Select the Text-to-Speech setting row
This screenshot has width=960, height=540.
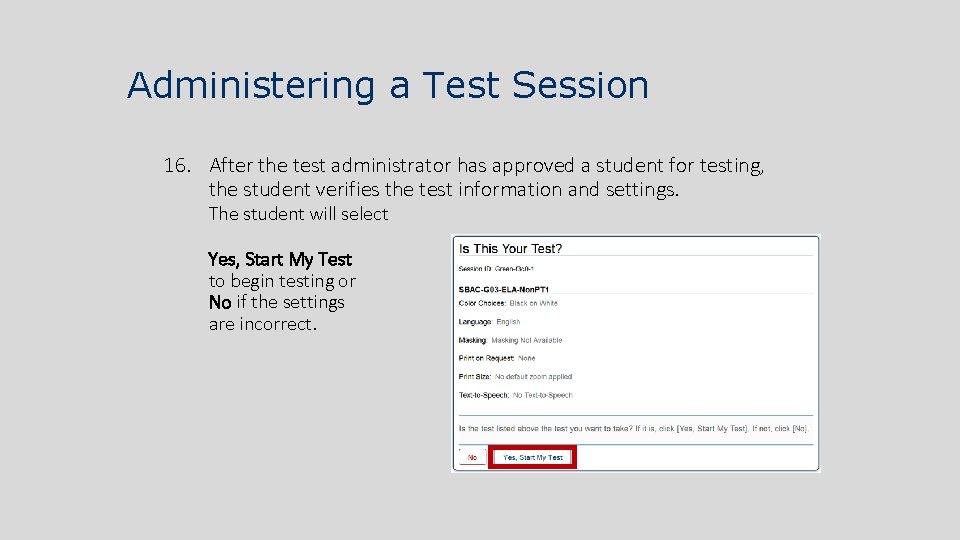(x=515, y=395)
